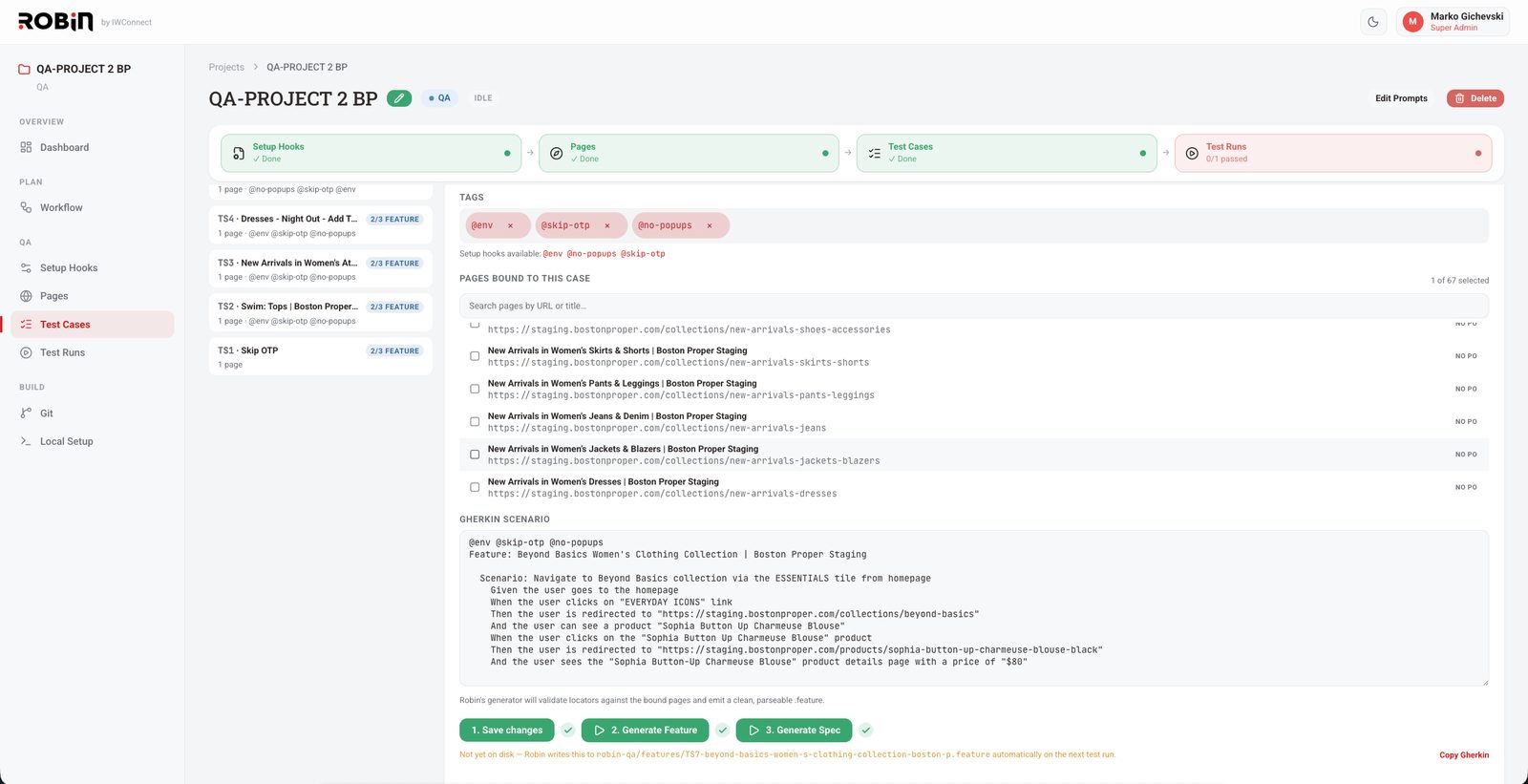Viewport: 1528px width, 784px height.
Task: Click the green edit pencil beside project title
Action: pyautogui.click(x=399, y=98)
